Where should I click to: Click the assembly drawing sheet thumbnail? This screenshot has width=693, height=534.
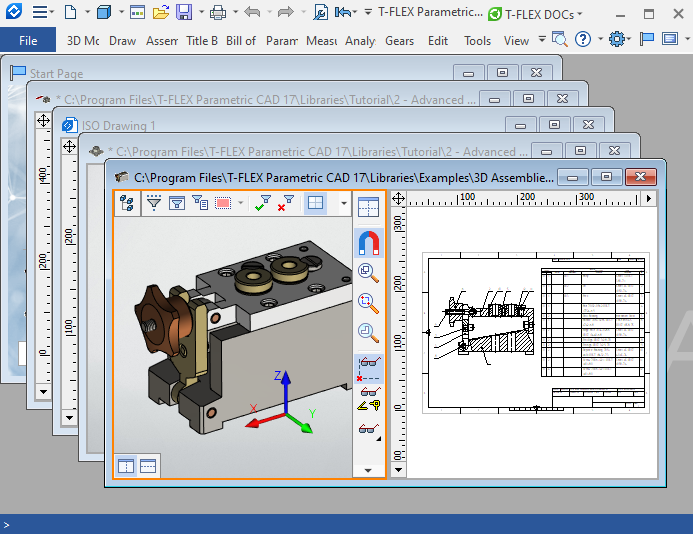(536, 333)
